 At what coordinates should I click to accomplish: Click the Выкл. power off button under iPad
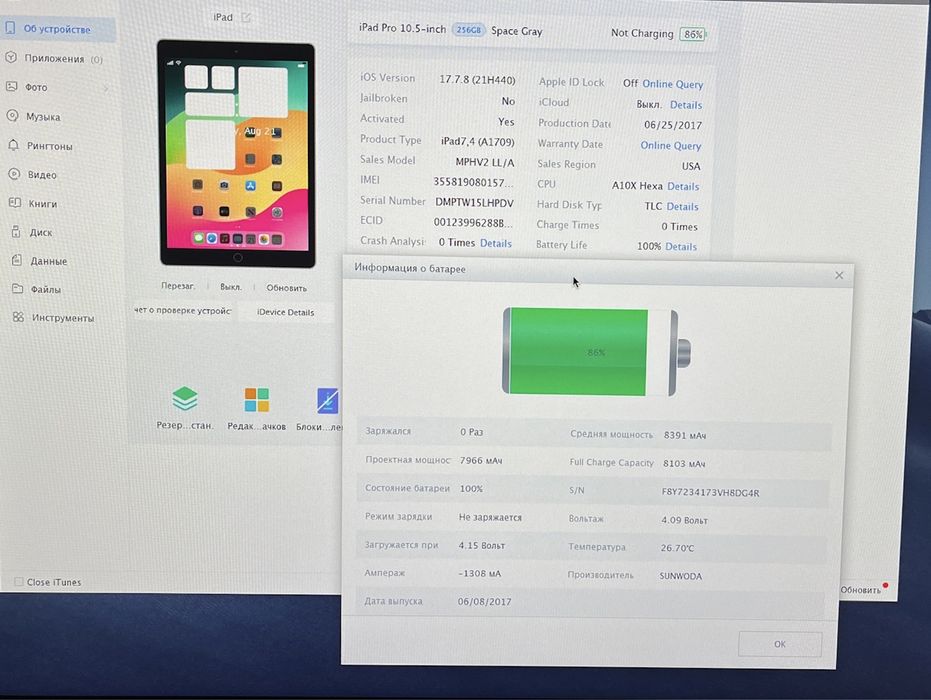(230, 287)
